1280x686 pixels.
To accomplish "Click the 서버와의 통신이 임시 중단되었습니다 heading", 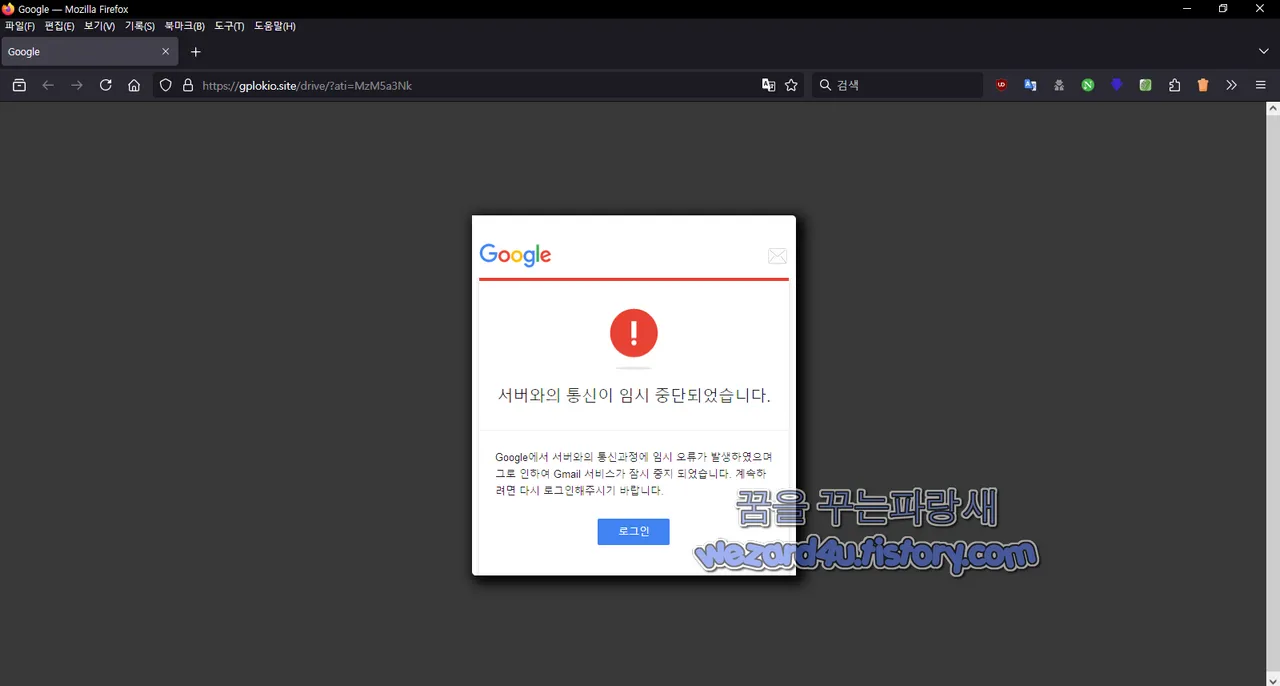I will 634,395.
